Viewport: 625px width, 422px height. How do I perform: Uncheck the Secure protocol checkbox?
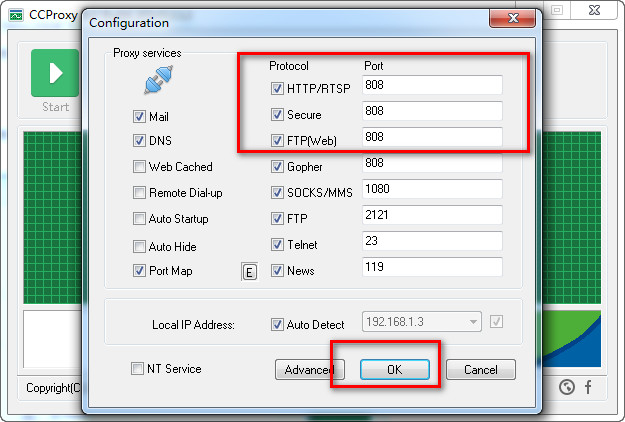[277, 114]
